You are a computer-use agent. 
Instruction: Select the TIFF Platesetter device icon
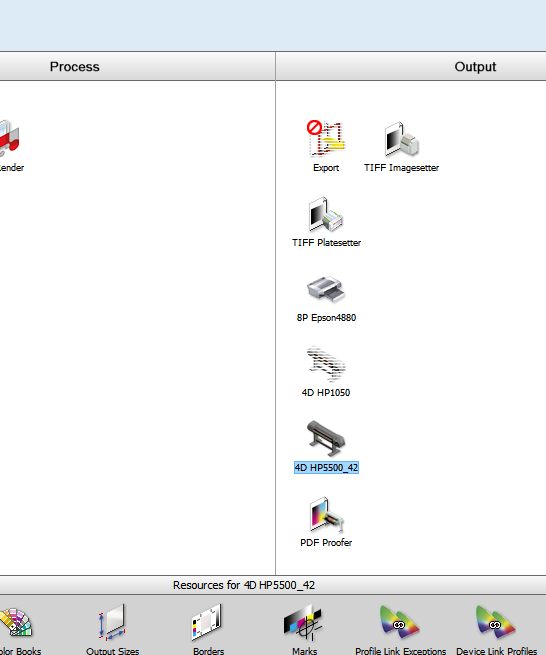[x=326, y=214]
